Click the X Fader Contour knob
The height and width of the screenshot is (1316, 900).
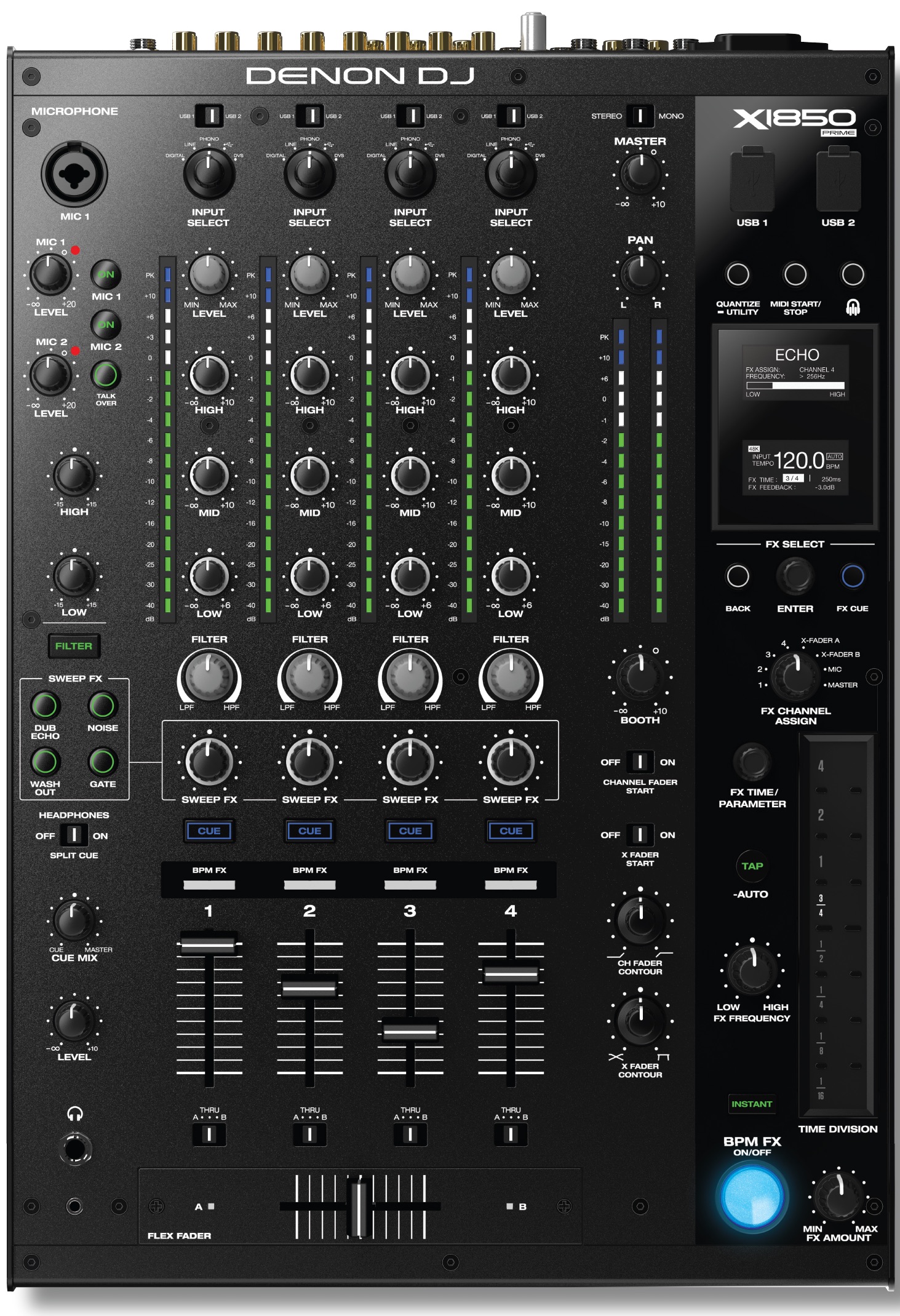[x=640, y=1021]
